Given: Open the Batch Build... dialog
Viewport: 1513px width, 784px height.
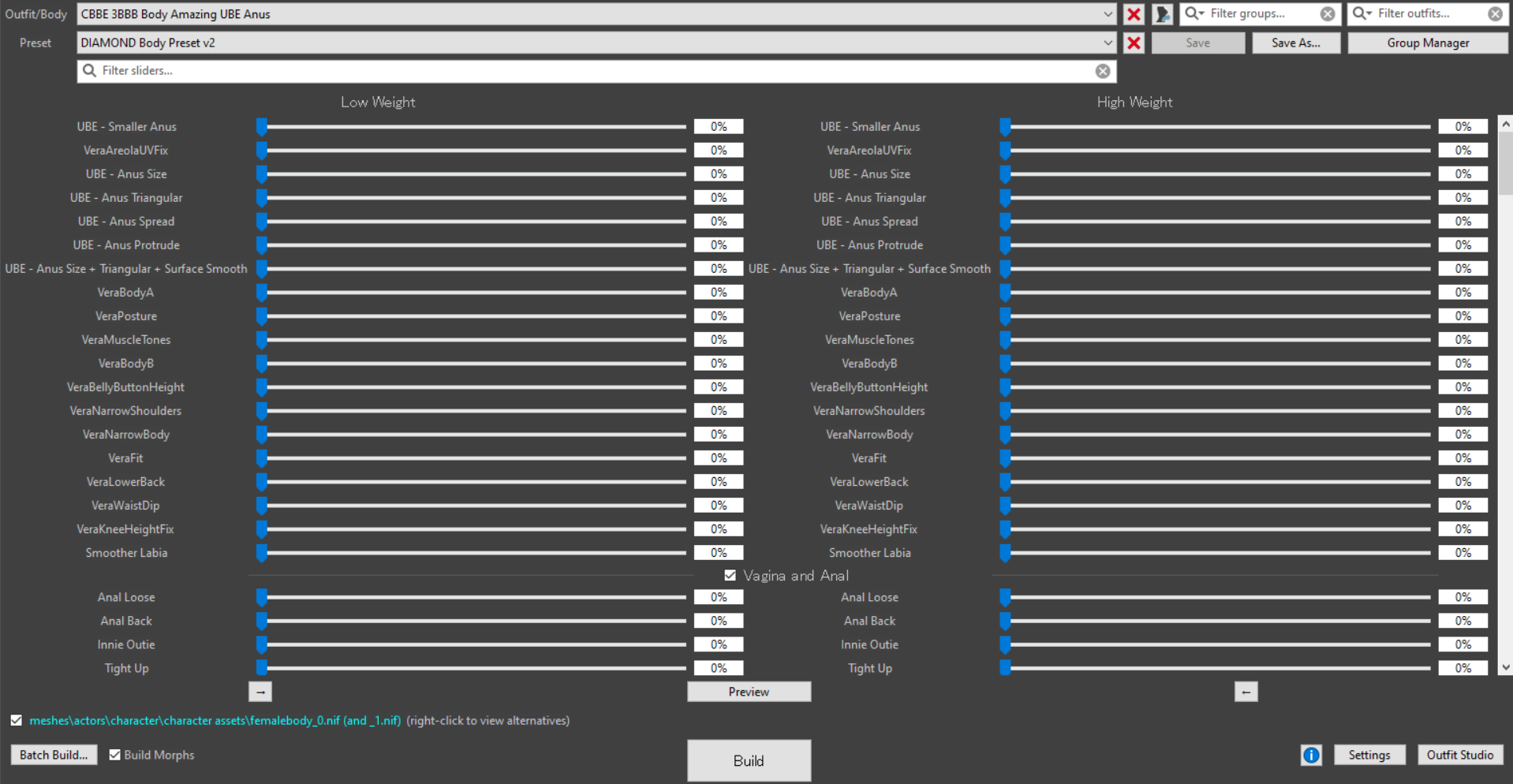Looking at the screenshot, I should [x=54, y=755].
